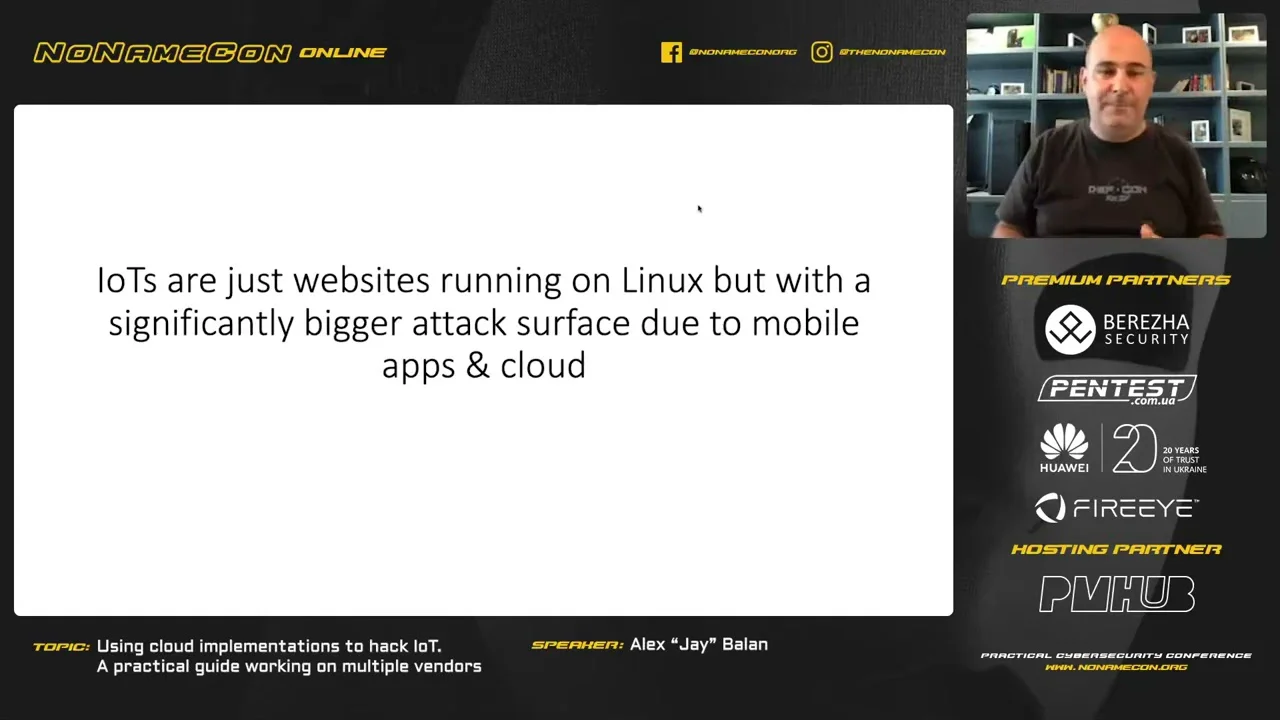Open the @thenonamecon Instagram handle
The width and height of the screenshot is (1280, 720).
(892, 52)
